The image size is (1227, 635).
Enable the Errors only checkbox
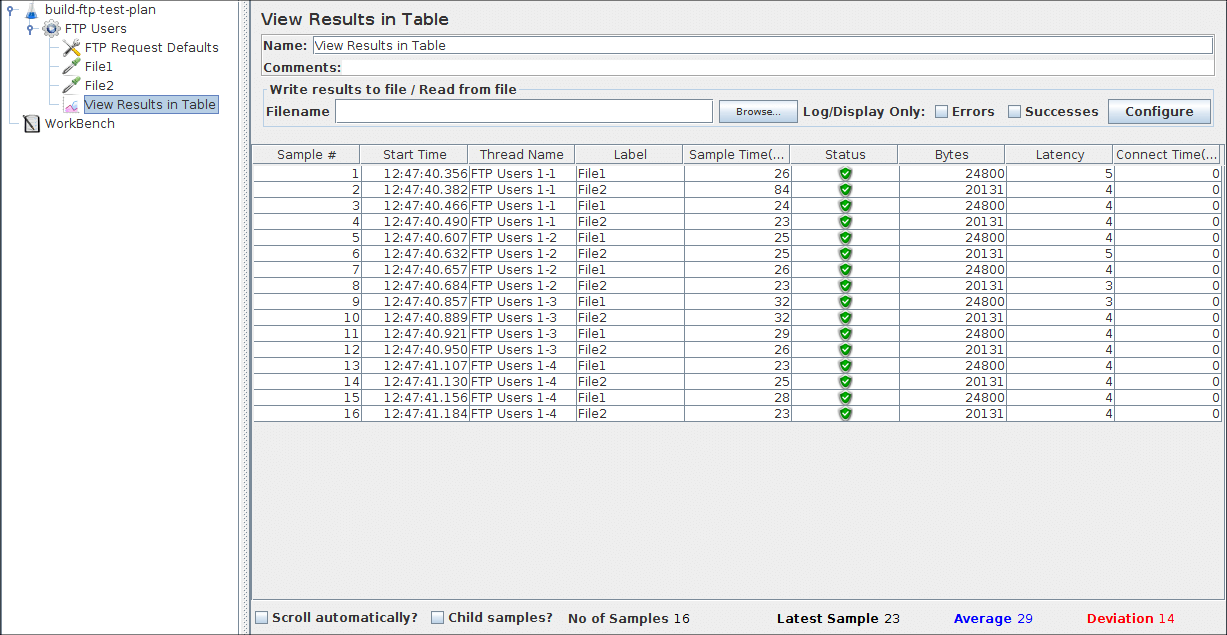pyautogui.click(x=941, y=112)
